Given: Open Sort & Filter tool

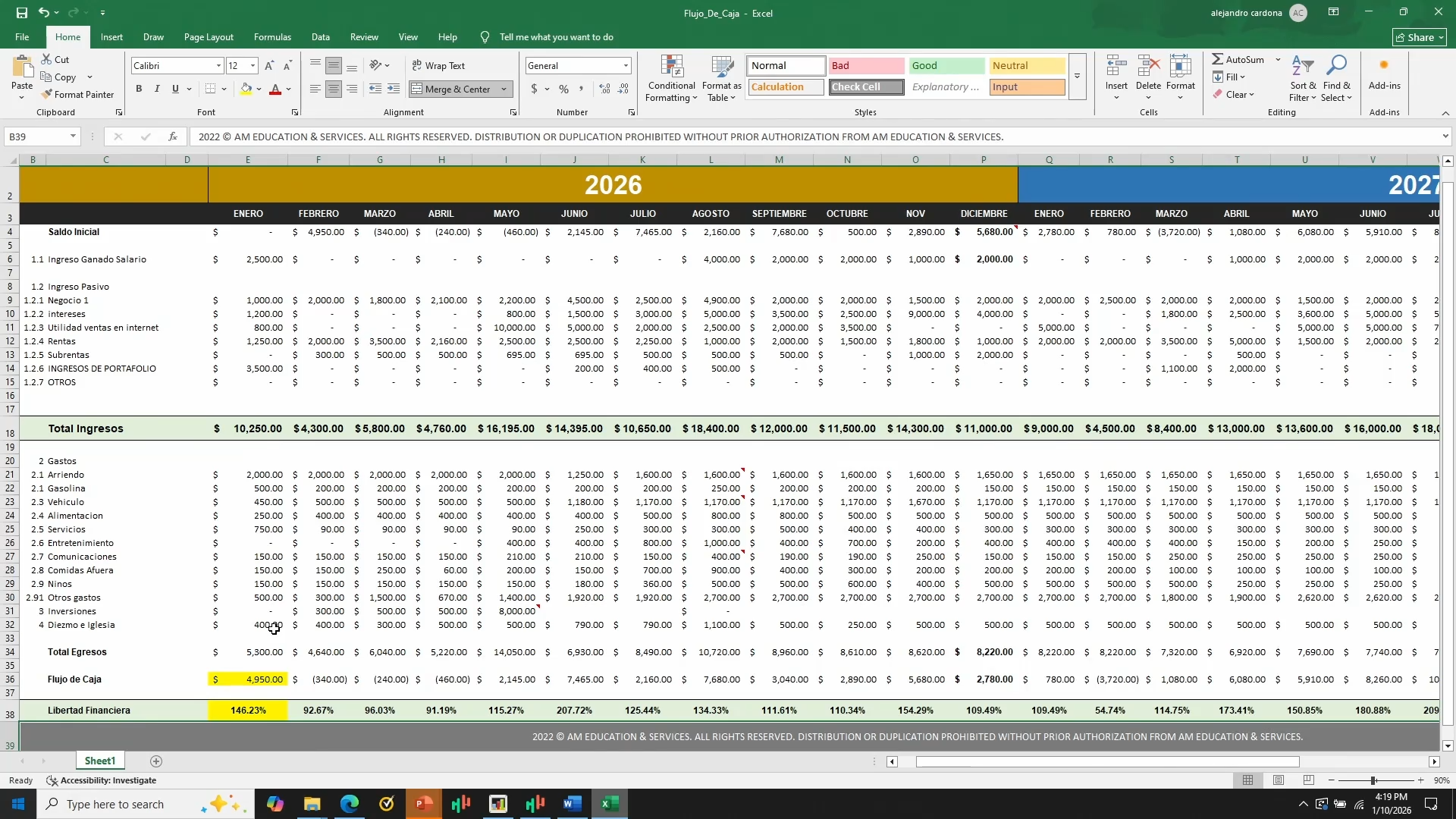Looking at the screenshot, I should tap(1302, 79).
